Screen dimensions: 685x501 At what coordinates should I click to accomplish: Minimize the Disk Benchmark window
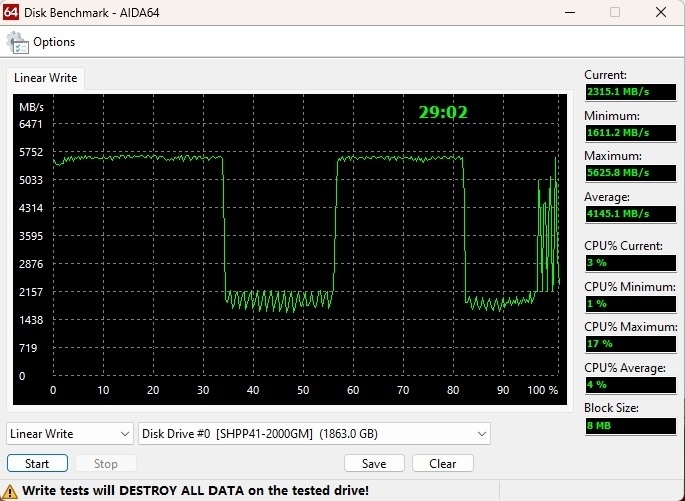click(x=570, y=12)
